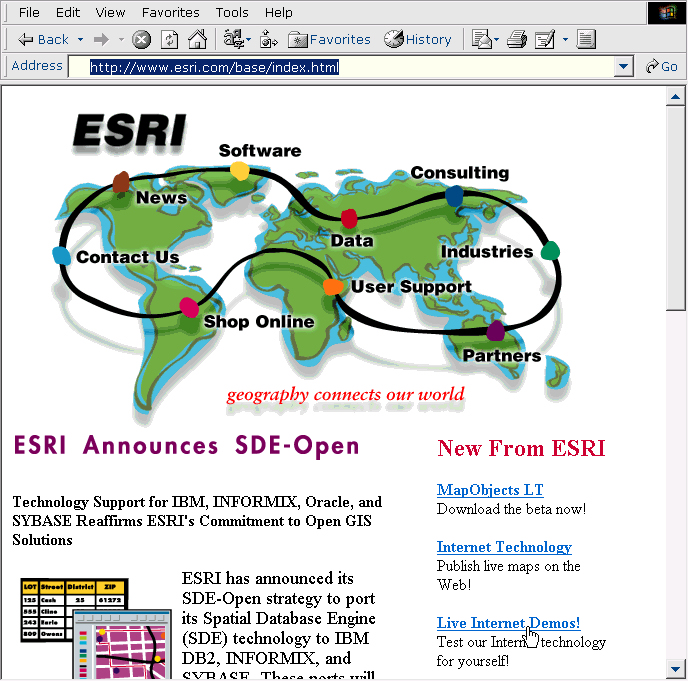The width and height of the screenshot is (688, 681).
Task: Click the Search toolbar icon
Action: click(x=236, y=39)
